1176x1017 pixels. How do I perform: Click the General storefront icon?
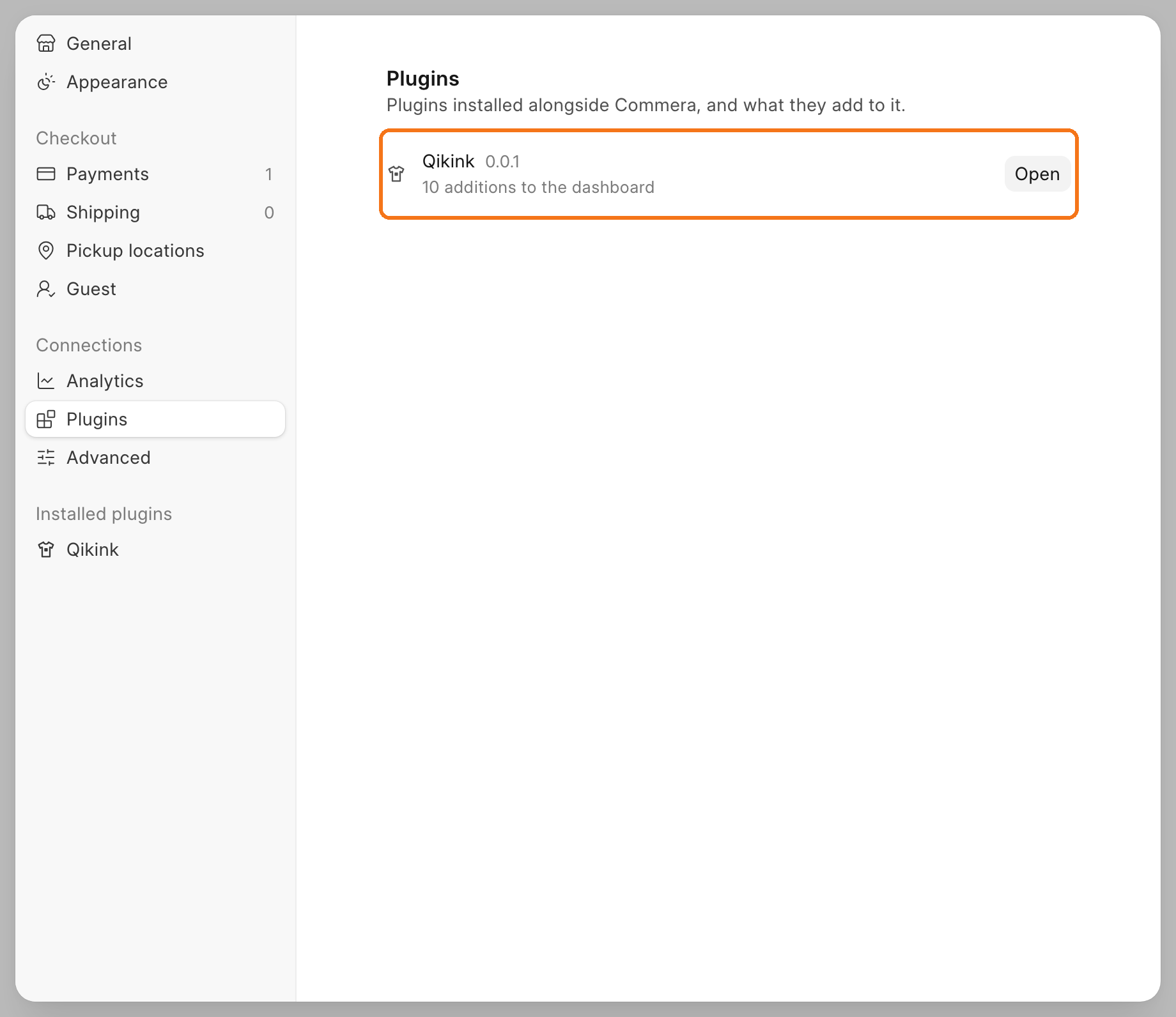[x=46, y=43]
